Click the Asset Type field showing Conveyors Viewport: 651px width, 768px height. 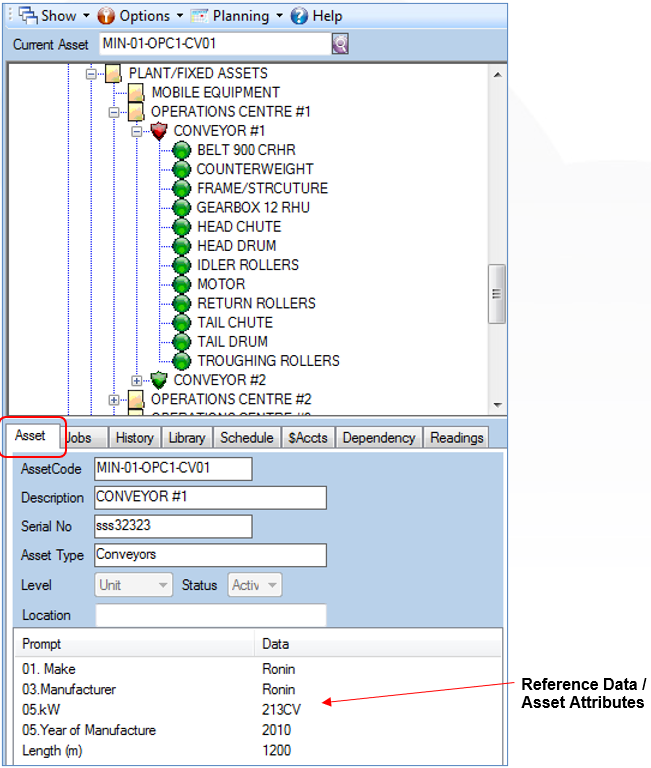(x=211, y=555)
